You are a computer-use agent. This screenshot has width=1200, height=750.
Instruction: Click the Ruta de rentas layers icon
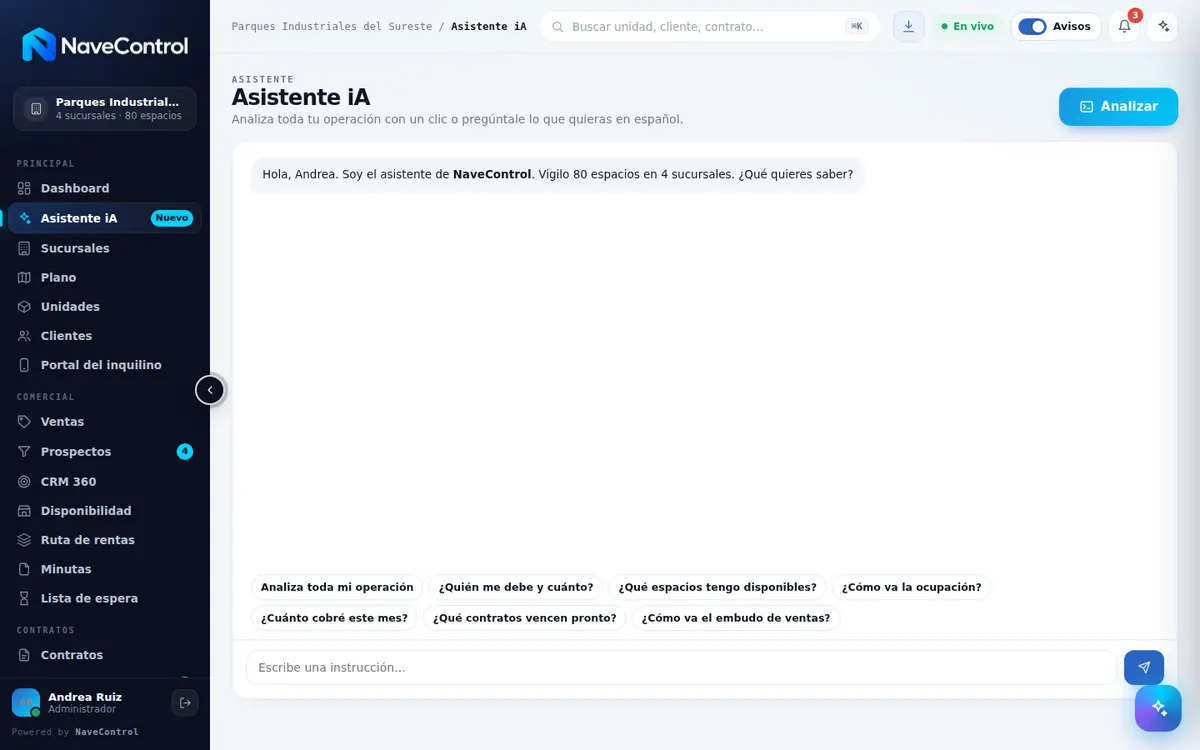[x=25, y=540]
